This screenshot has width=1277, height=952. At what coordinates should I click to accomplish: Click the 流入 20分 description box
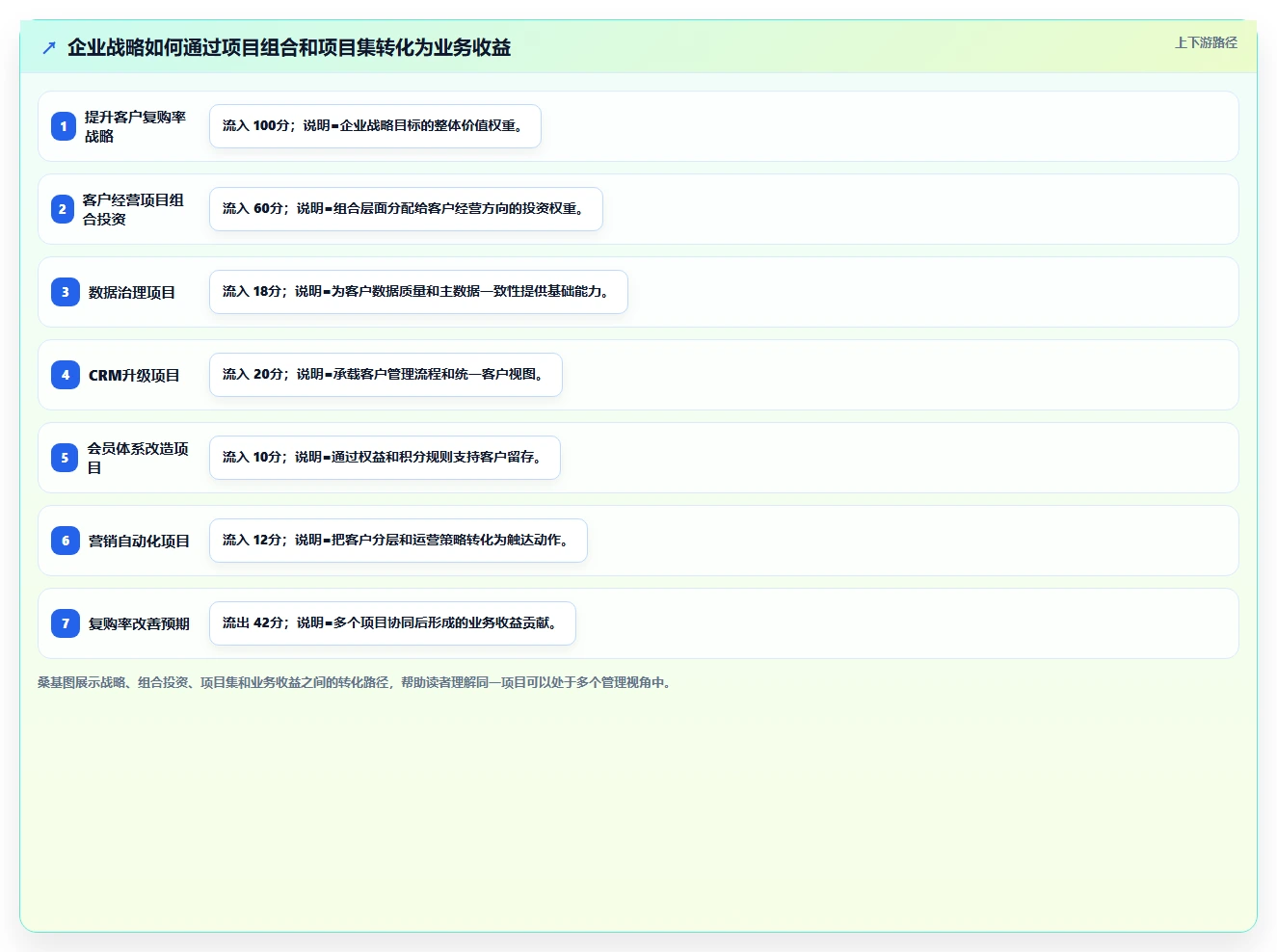click(386, 375)
